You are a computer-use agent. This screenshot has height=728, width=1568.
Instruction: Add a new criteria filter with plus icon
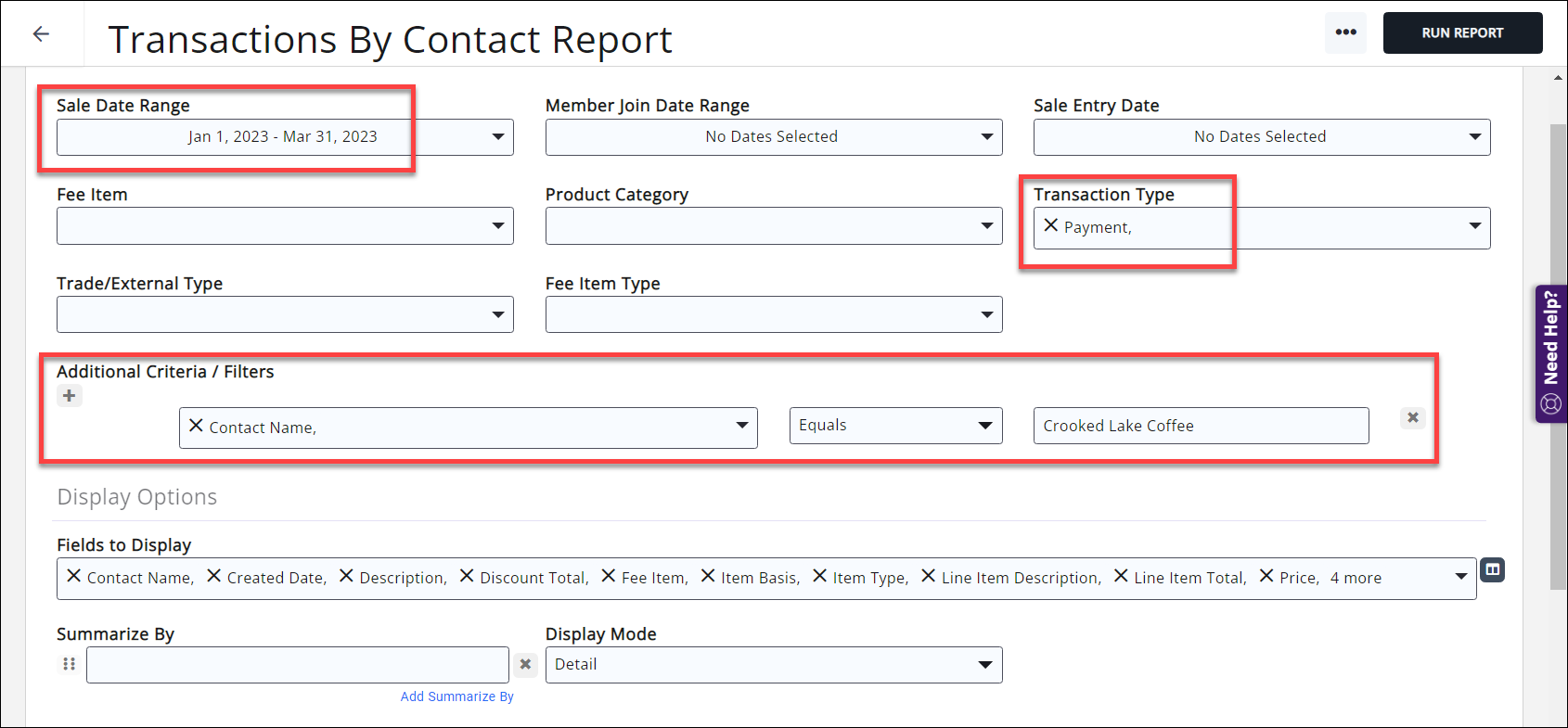[70, 396]
